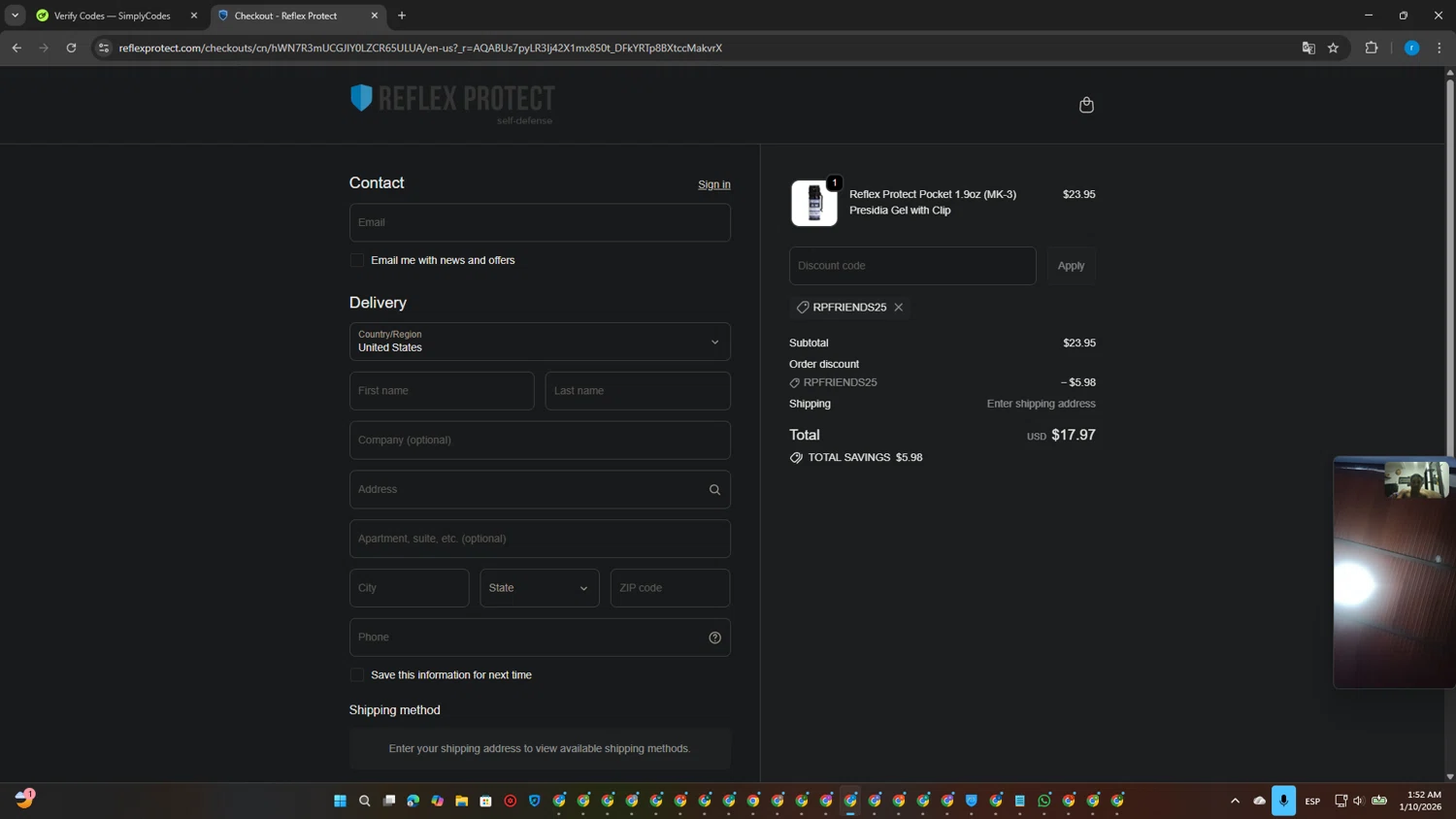The height and width of the screenshot is (819, 1456).
Task: Open the ESP language switcher
Action: 1312,802
